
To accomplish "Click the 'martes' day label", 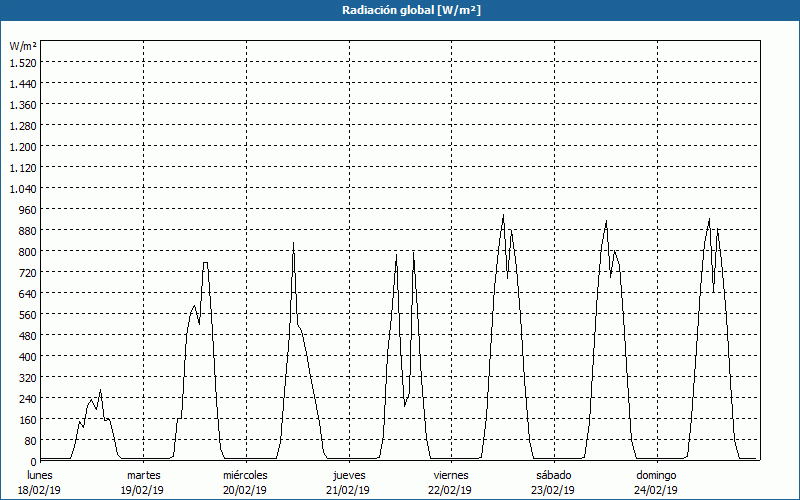I will coord(144,475).
